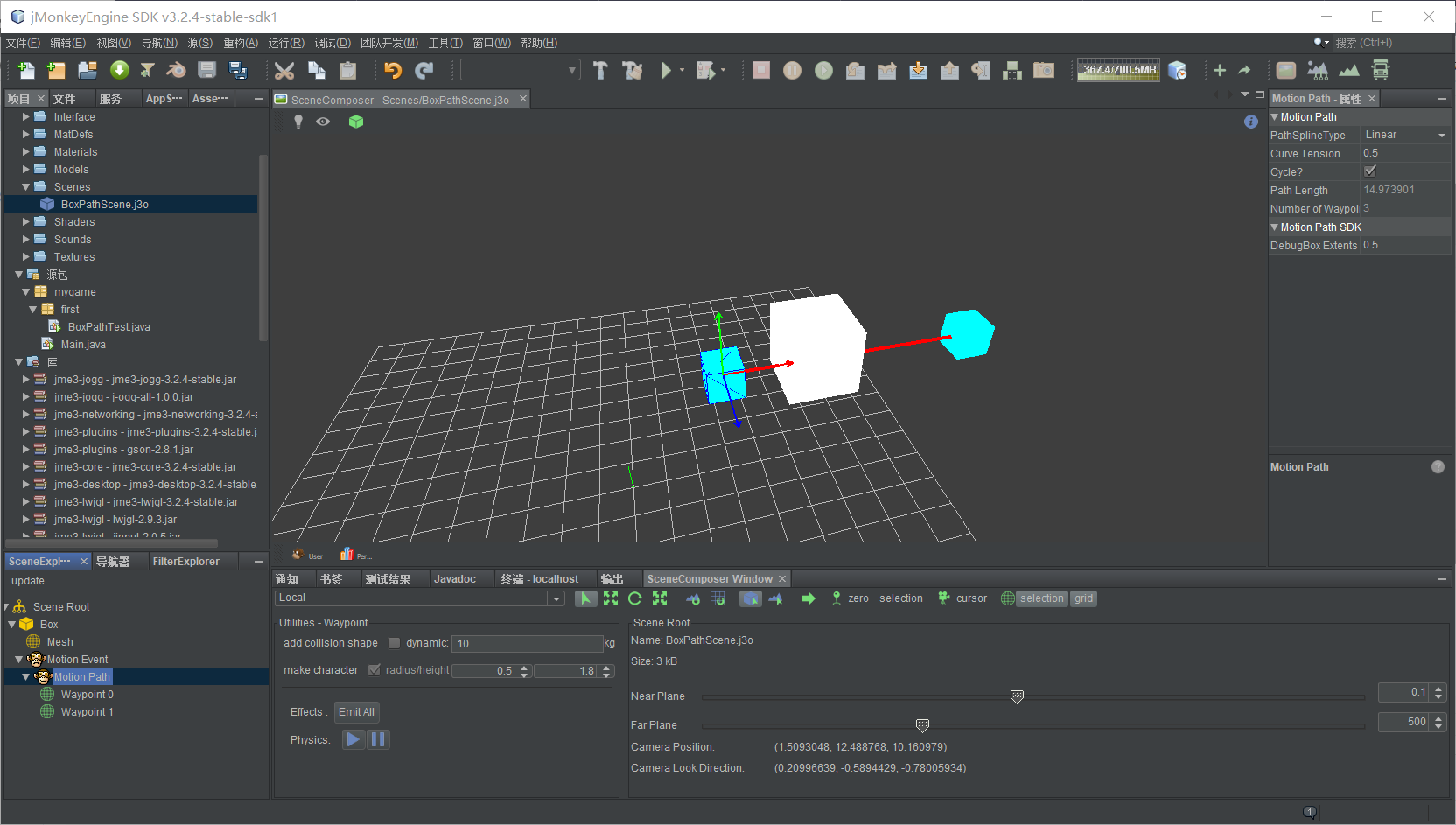The height and width of the screenshot is (825, 1456).
Task: Expand the Materials folder
Action: click(26, 152)
